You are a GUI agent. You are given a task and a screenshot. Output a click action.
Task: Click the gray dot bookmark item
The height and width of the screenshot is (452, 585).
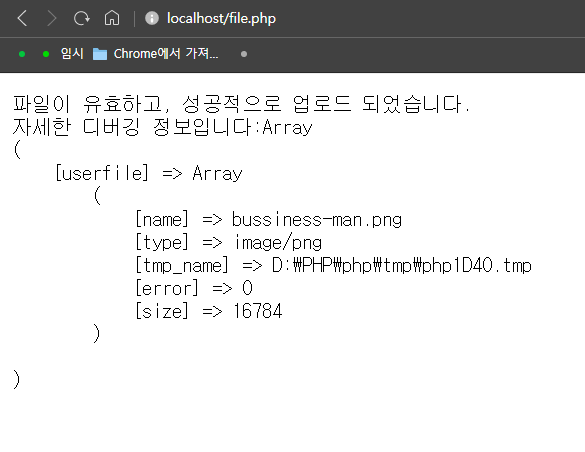pos(244,54)
